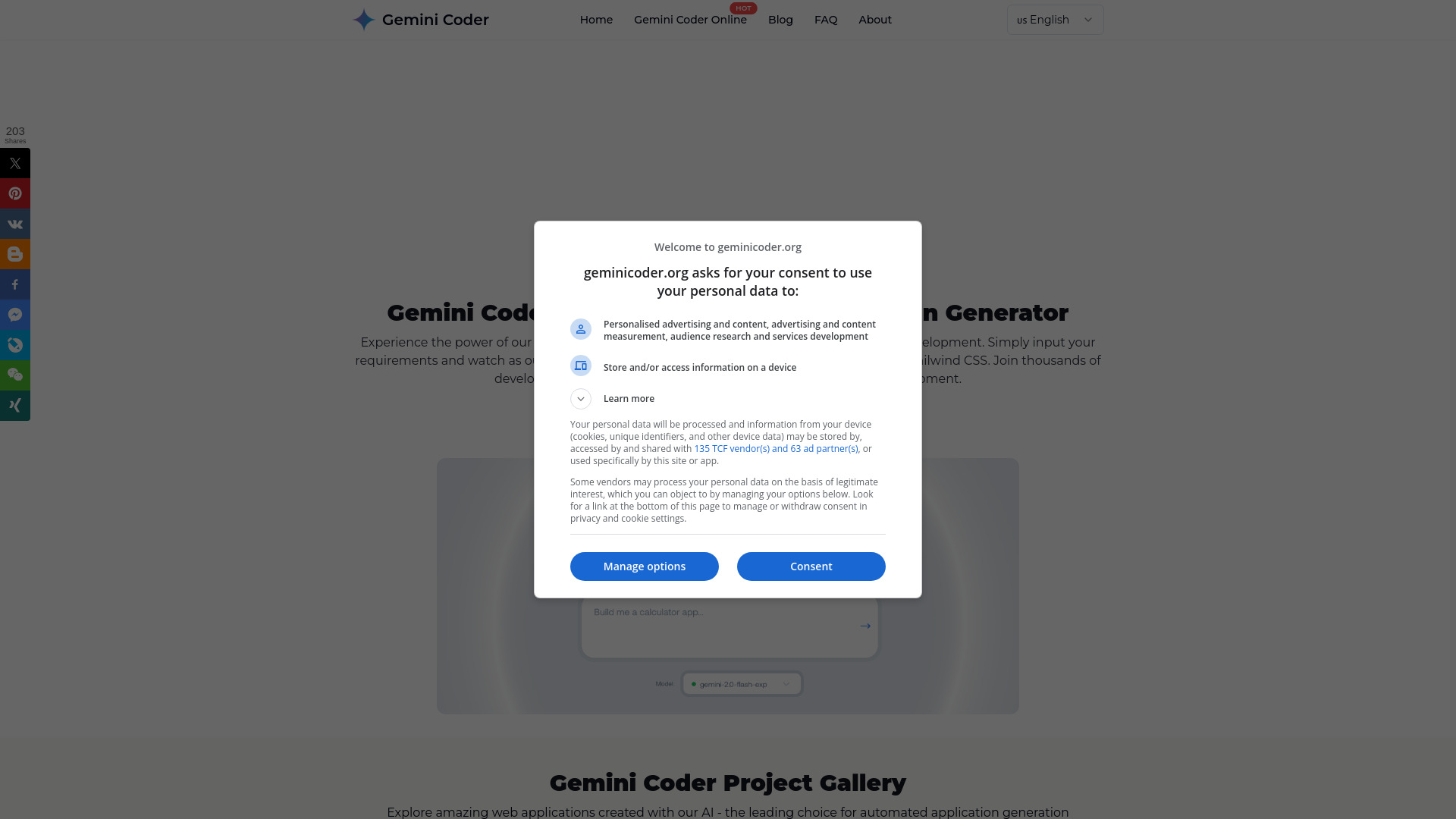Click the WeChat share icon

(15, 375)
